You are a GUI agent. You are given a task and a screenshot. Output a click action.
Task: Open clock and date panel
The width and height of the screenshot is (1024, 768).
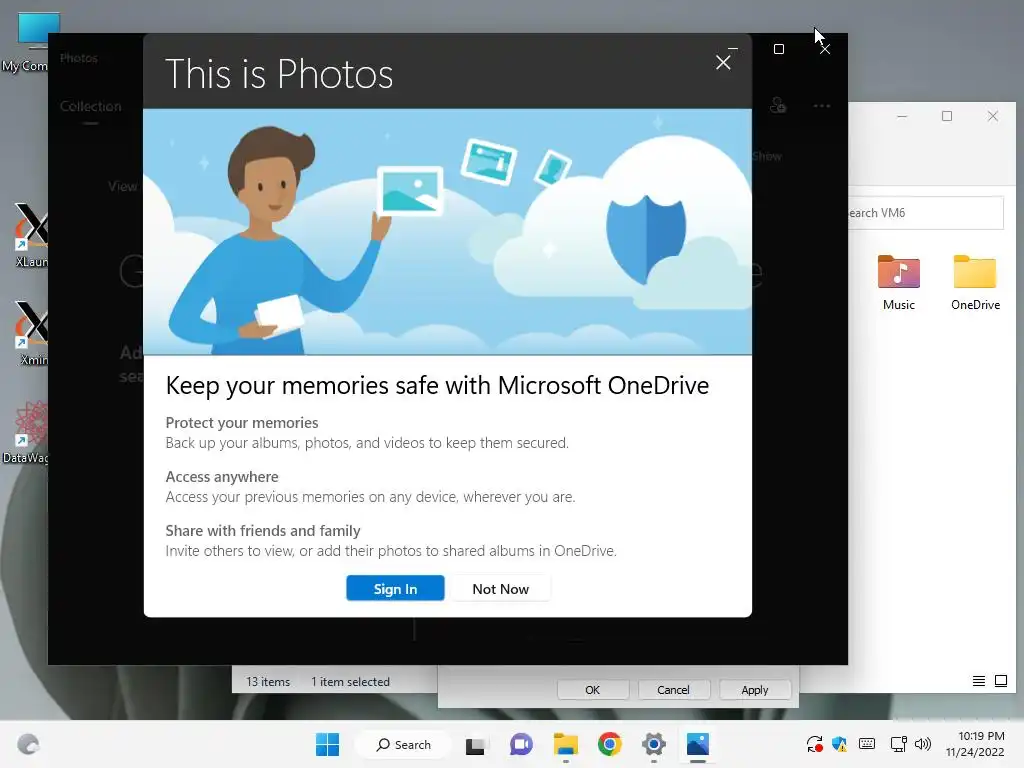coord(975,744)
